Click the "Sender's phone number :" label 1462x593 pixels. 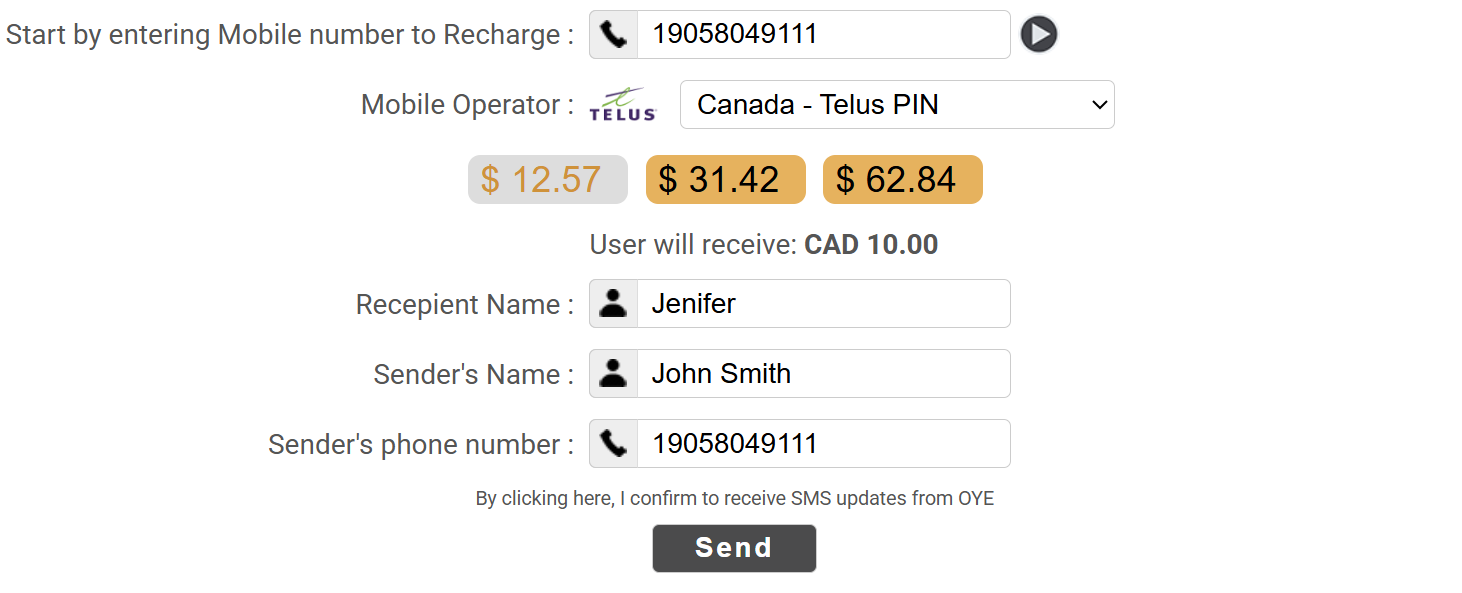(420, 445)
